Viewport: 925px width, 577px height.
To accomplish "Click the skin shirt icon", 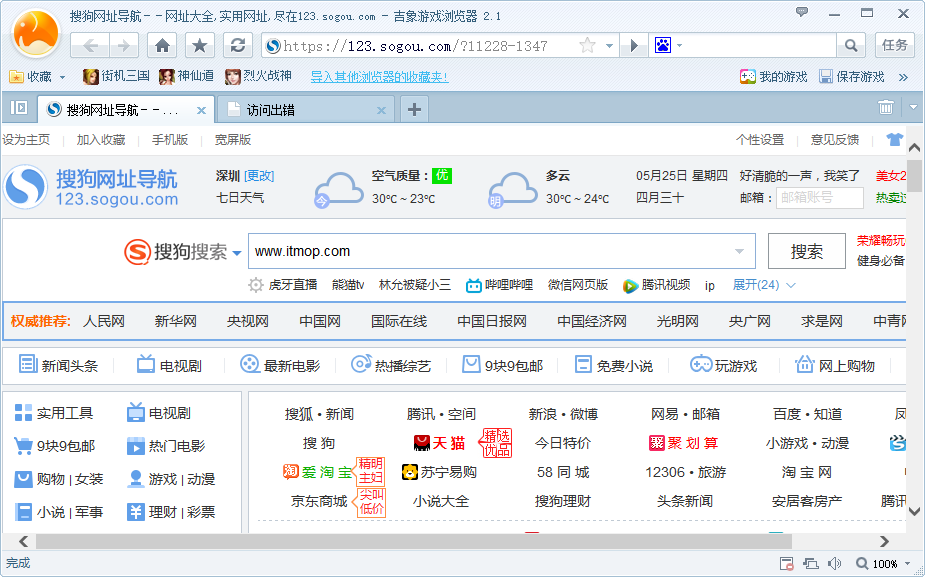I will tap(894, 140).
